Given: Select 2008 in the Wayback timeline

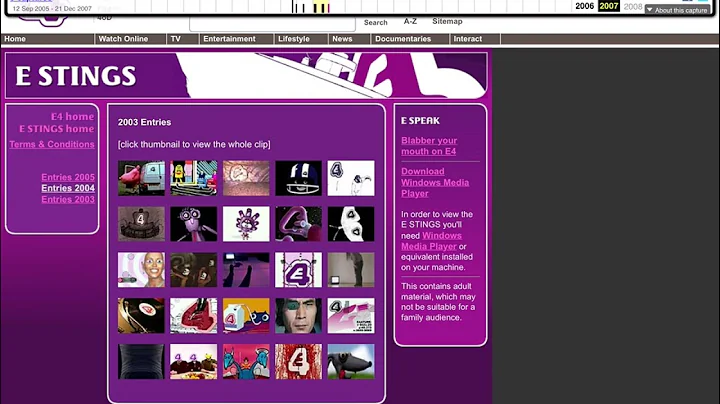Looking at the screenshot, I should (x=633, y=6).
